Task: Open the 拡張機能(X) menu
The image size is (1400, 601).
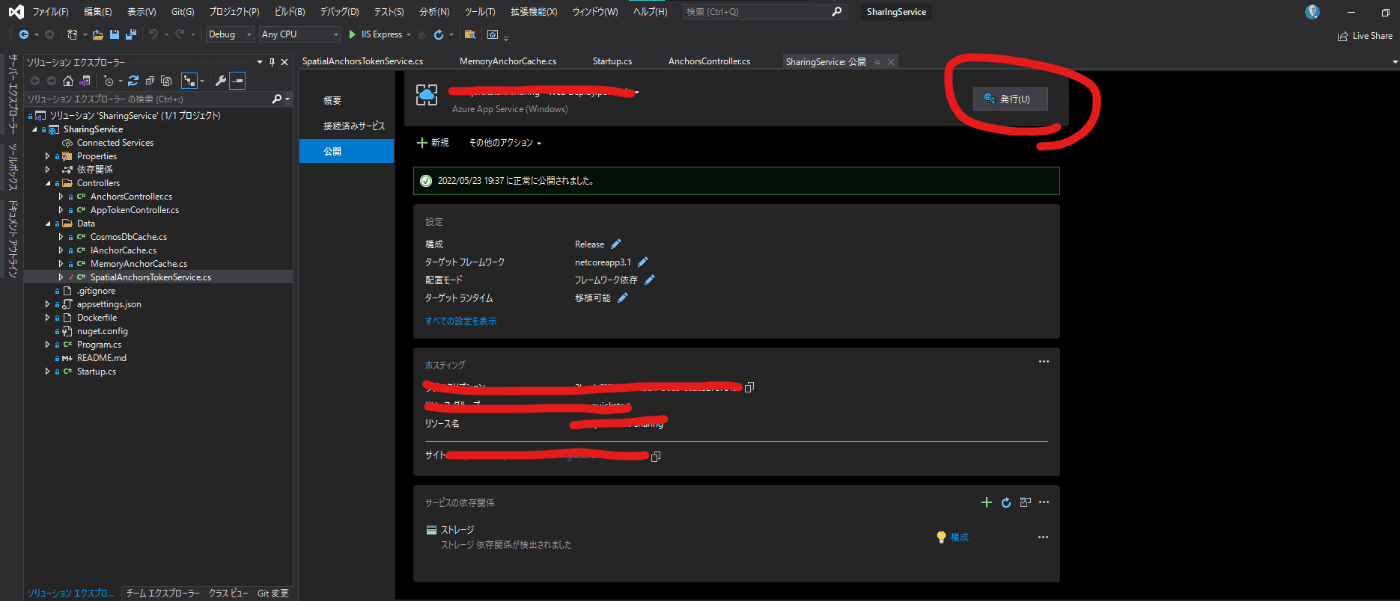Action: tap(532, 12)
